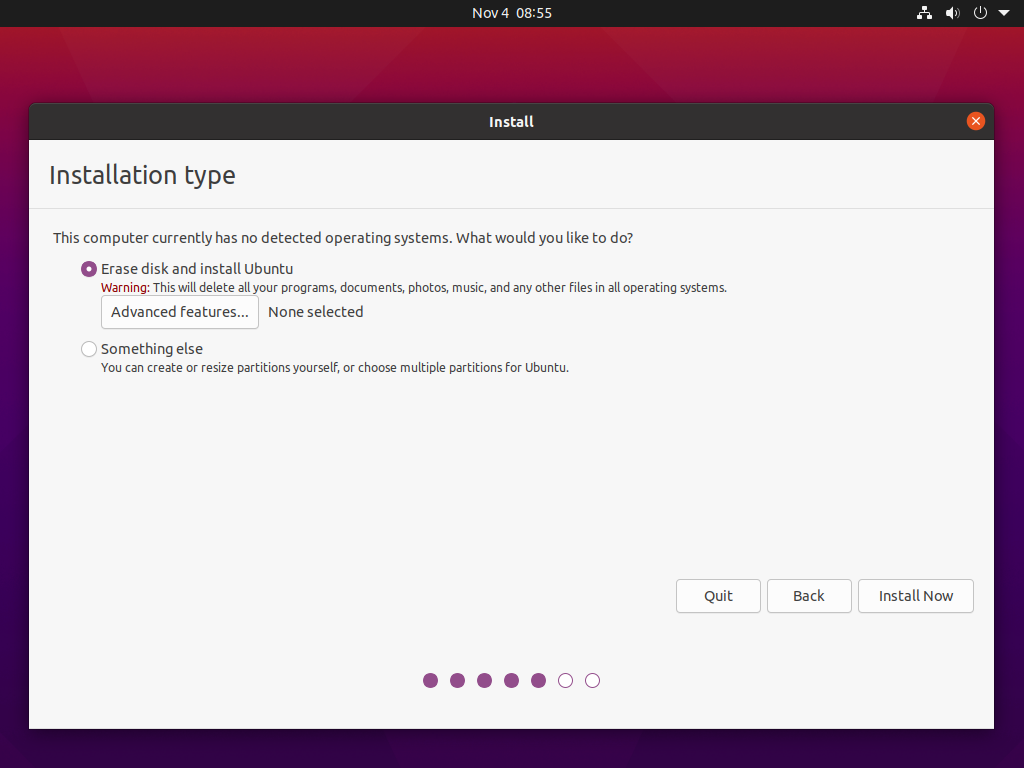
Task: Open the network status icon in top bar
Action: 924,13
